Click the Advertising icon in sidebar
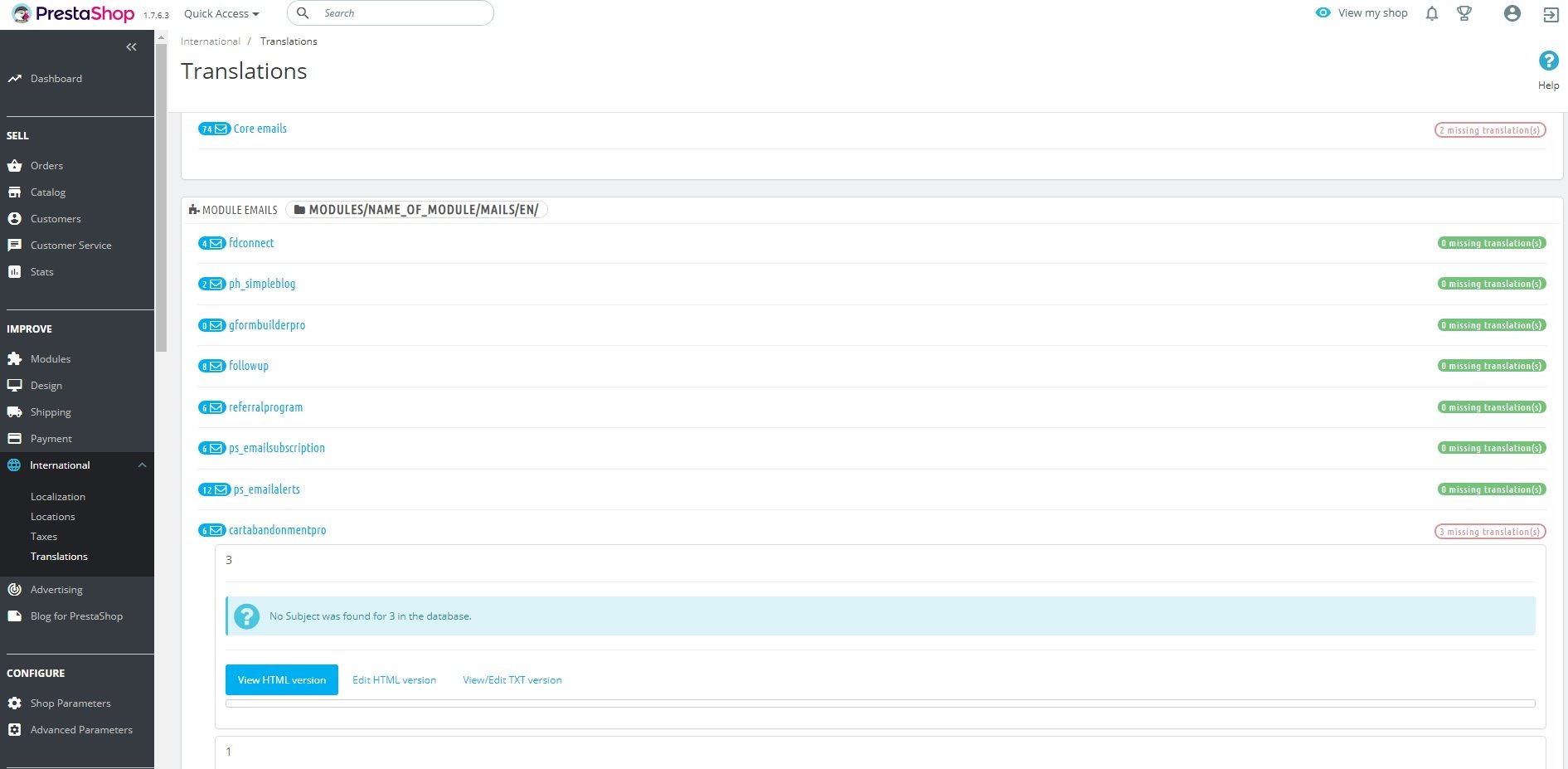The height and width of the screenshot is (769, 1568). 14,590
